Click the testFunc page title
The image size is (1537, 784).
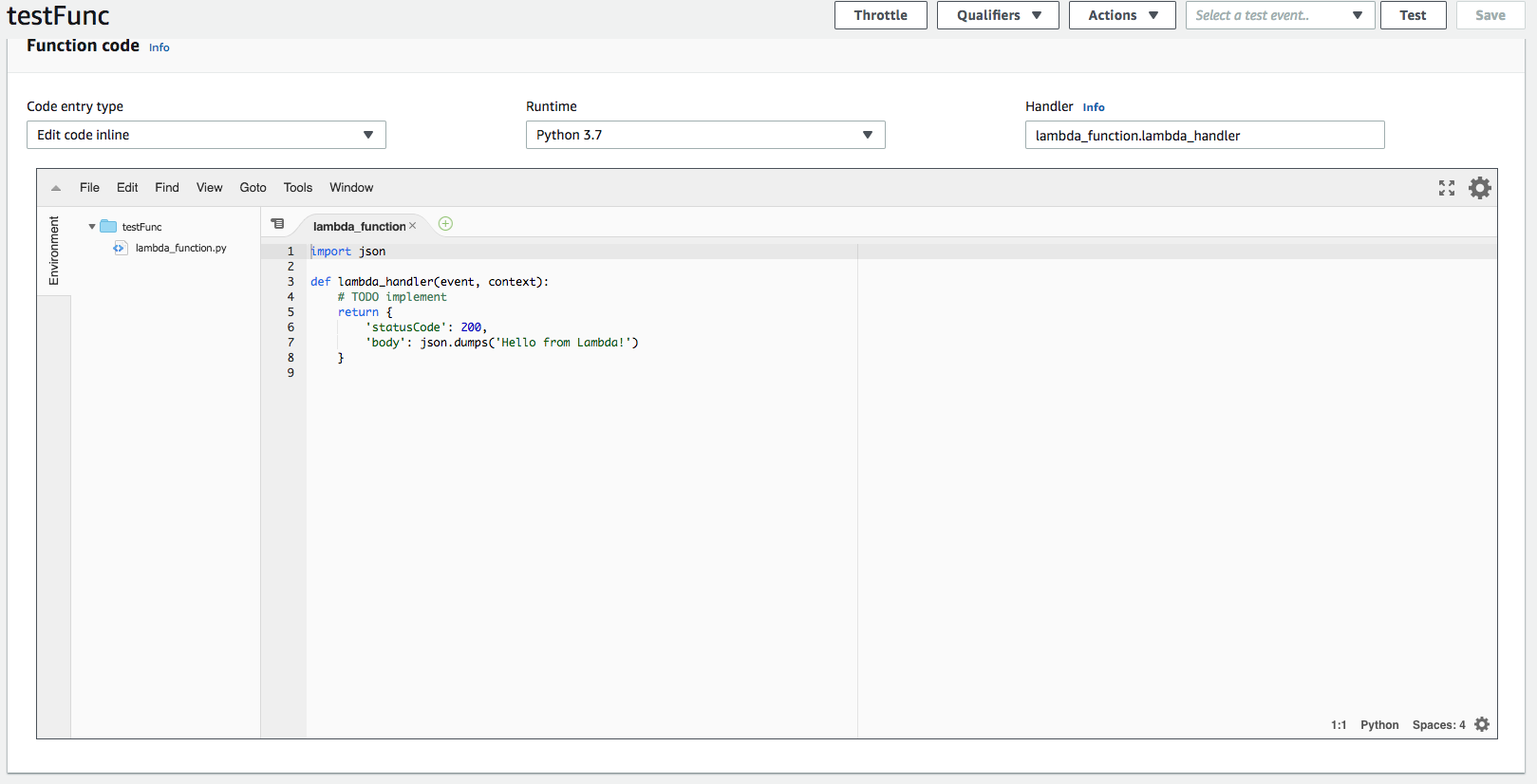[59, 16]
